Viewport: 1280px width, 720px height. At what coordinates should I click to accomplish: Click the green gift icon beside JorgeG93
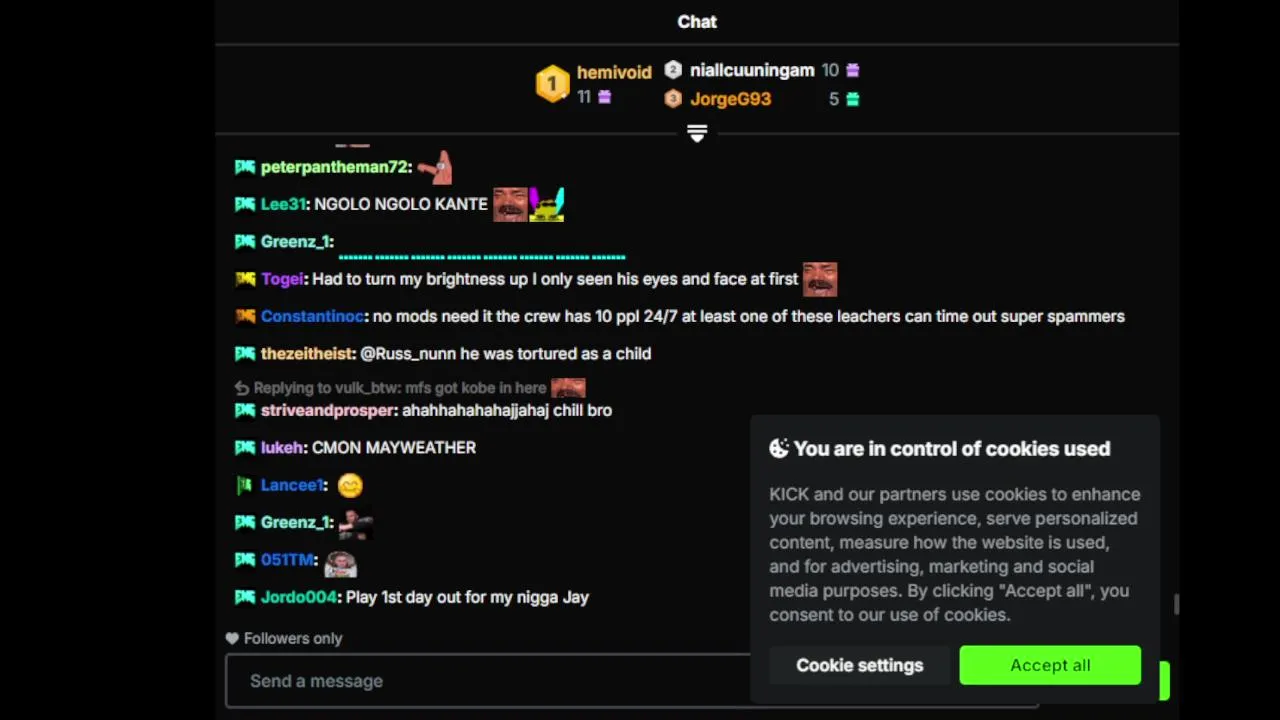click(x=852, y=99)
